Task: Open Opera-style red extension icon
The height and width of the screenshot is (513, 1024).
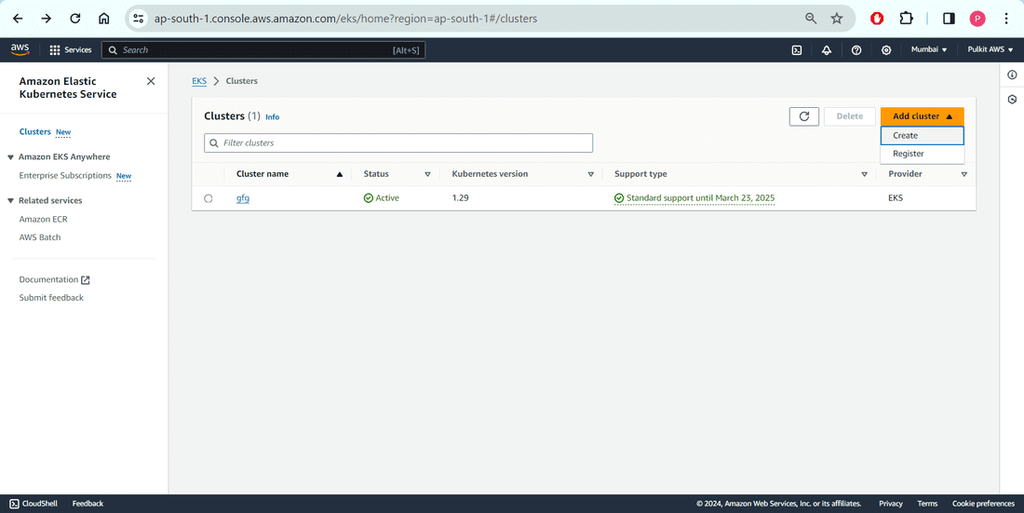Action: (x=877, y=18)
